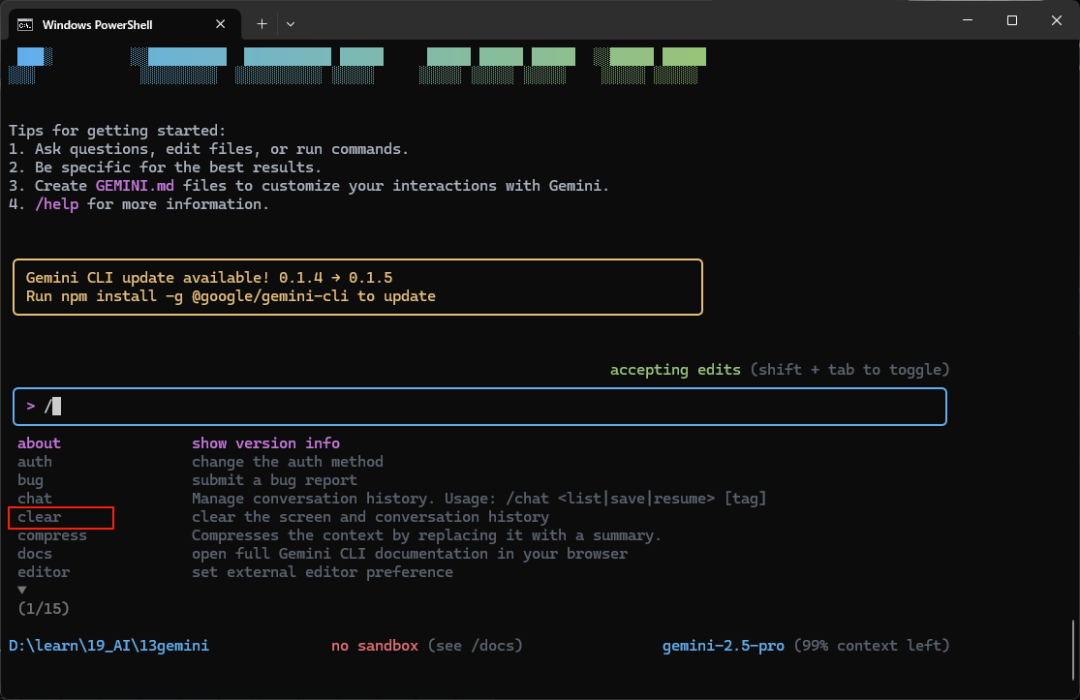This screenshot has width=1080, height=700.
Task: Expand more commands with the down arrow
Action: (22, 589)
